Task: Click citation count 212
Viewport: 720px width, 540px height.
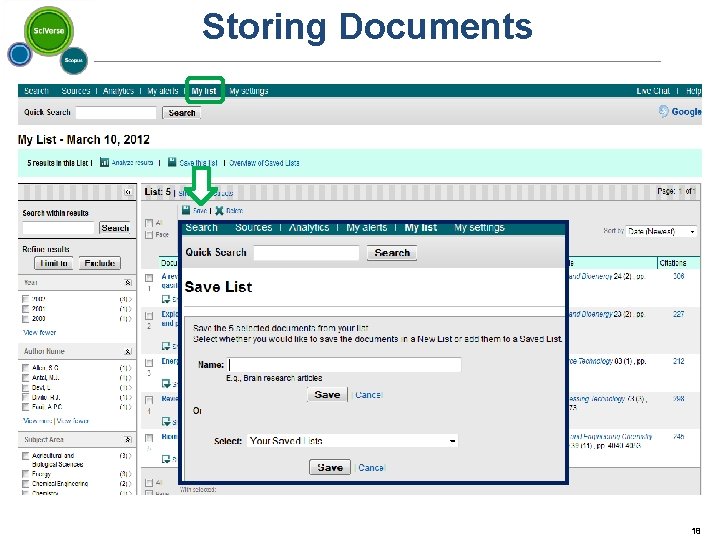Action: coord(679,361)
